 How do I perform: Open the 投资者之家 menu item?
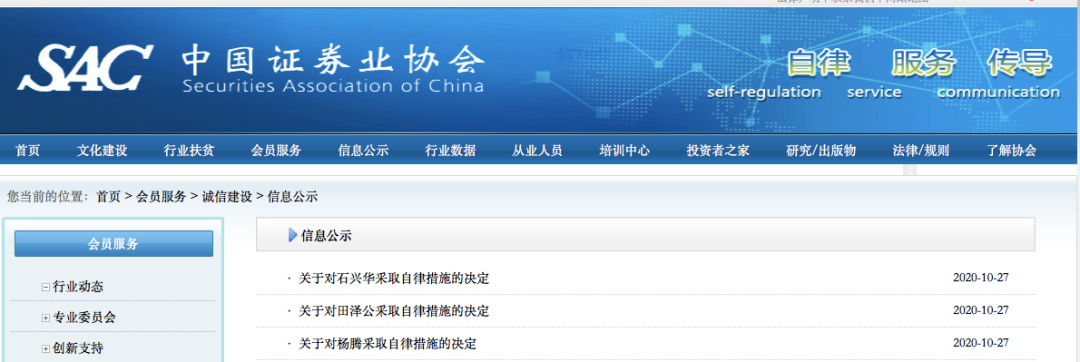718,151
